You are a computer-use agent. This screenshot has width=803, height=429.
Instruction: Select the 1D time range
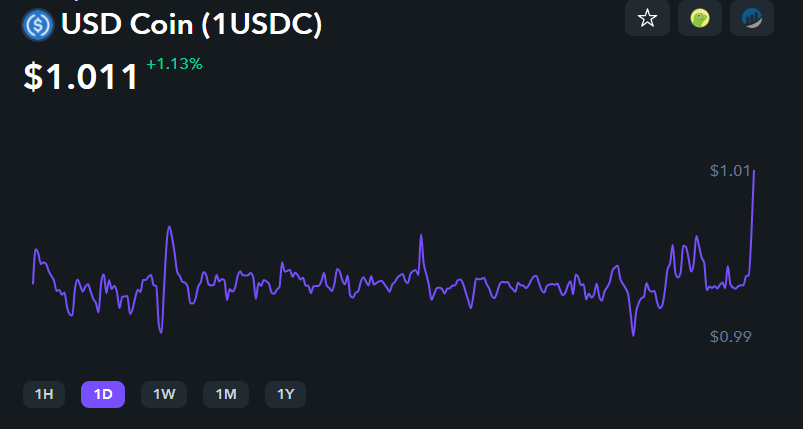[103, 394]
